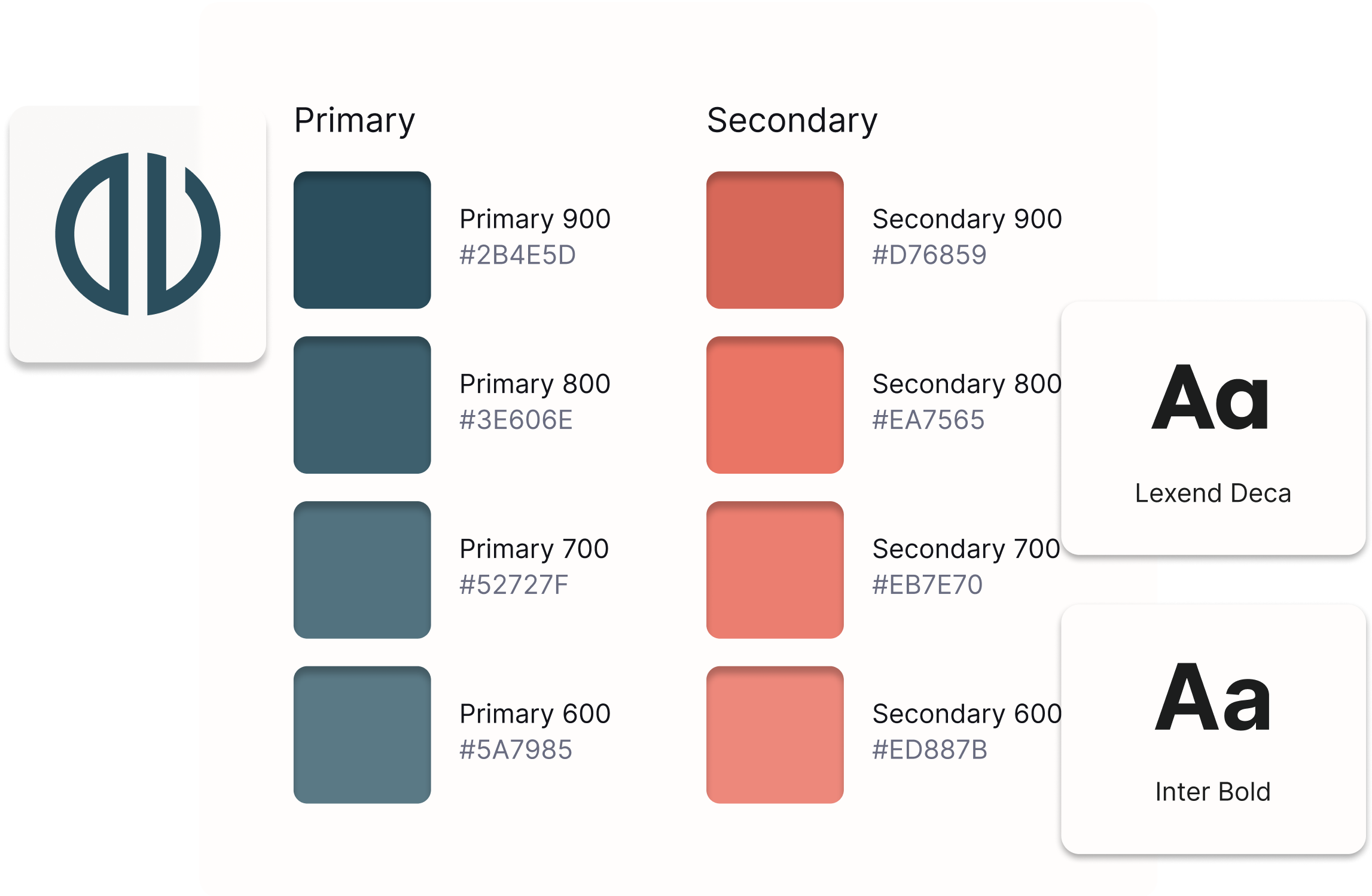This screenshot has width=1372, height=896.
Task: Choose the Secondary 700 color swatch
Action: (775, 570)
